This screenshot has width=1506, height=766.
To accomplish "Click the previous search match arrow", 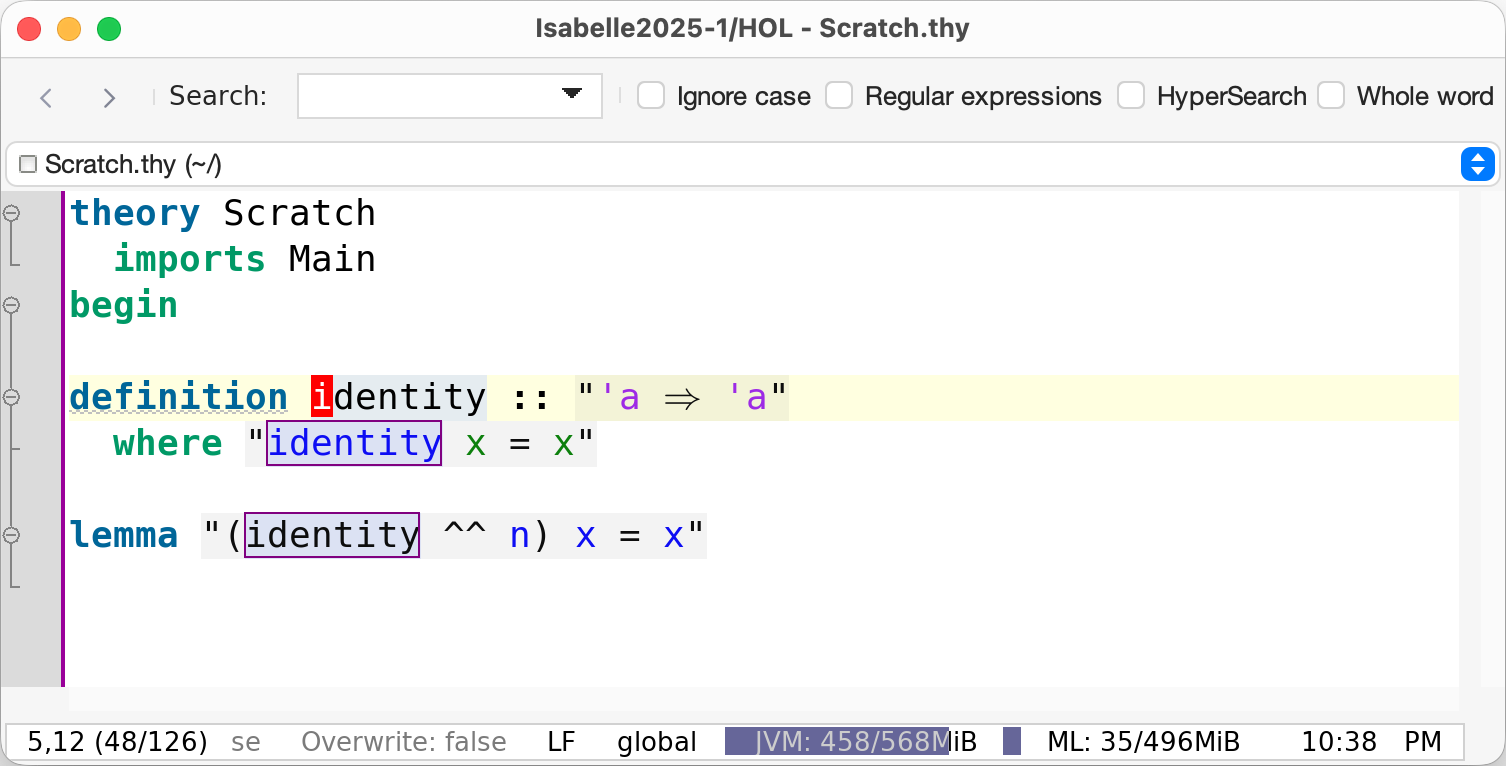I will coord(46,97).
